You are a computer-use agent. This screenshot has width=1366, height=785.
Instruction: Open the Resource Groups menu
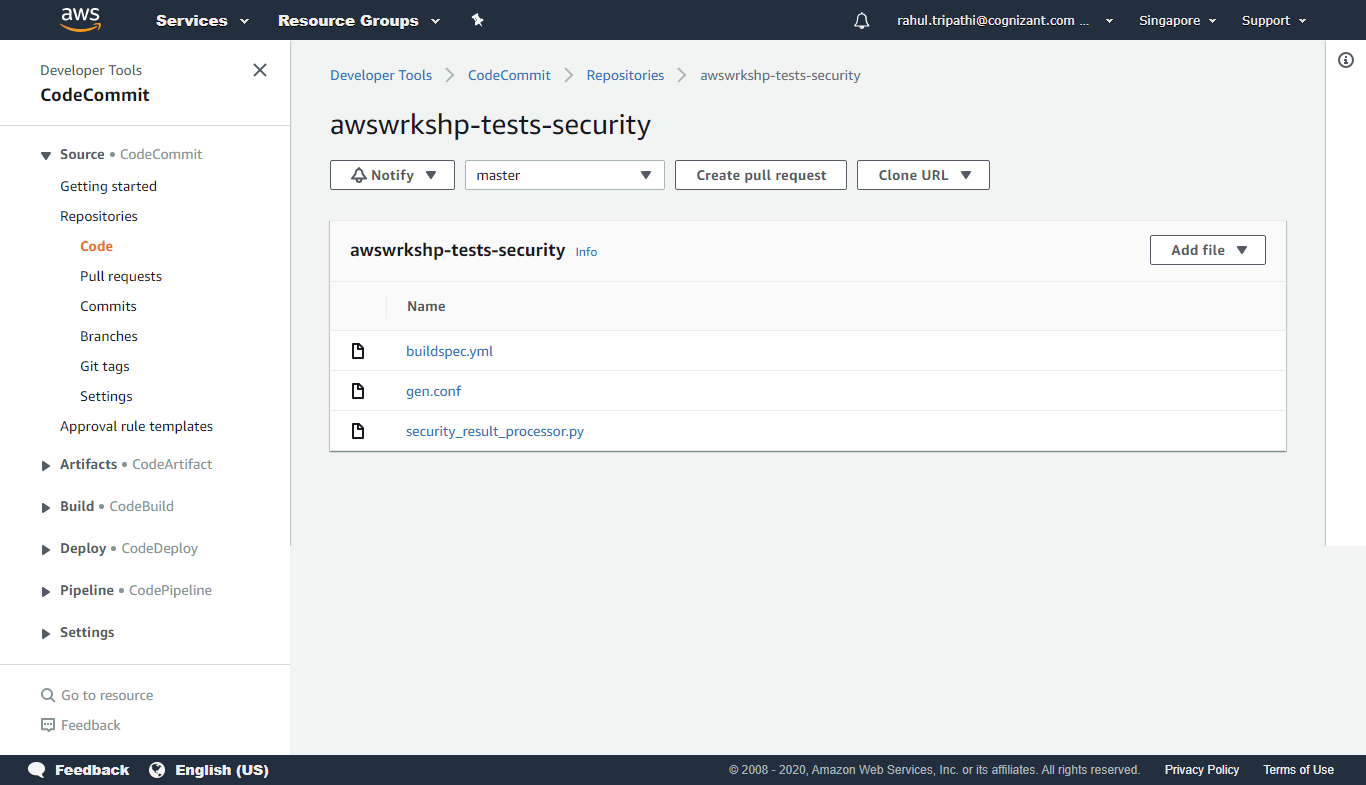[x=359, y=20]
